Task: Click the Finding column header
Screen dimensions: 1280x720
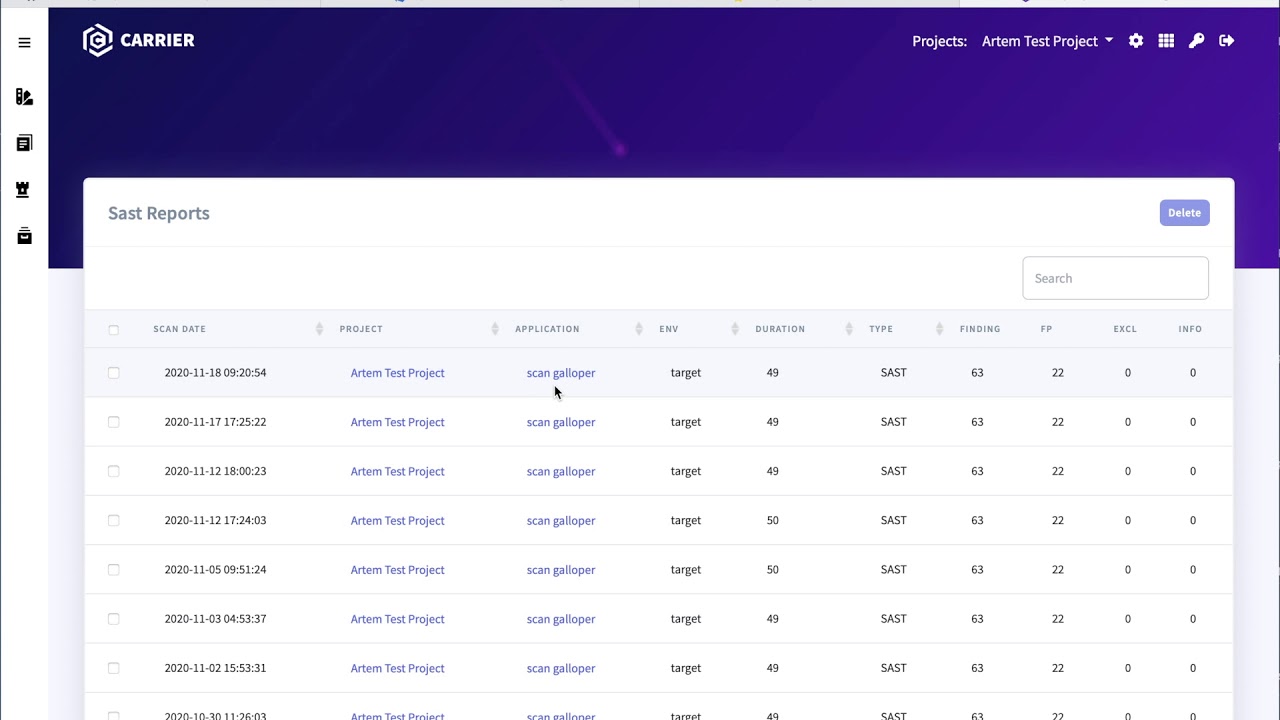Action: 980,329
